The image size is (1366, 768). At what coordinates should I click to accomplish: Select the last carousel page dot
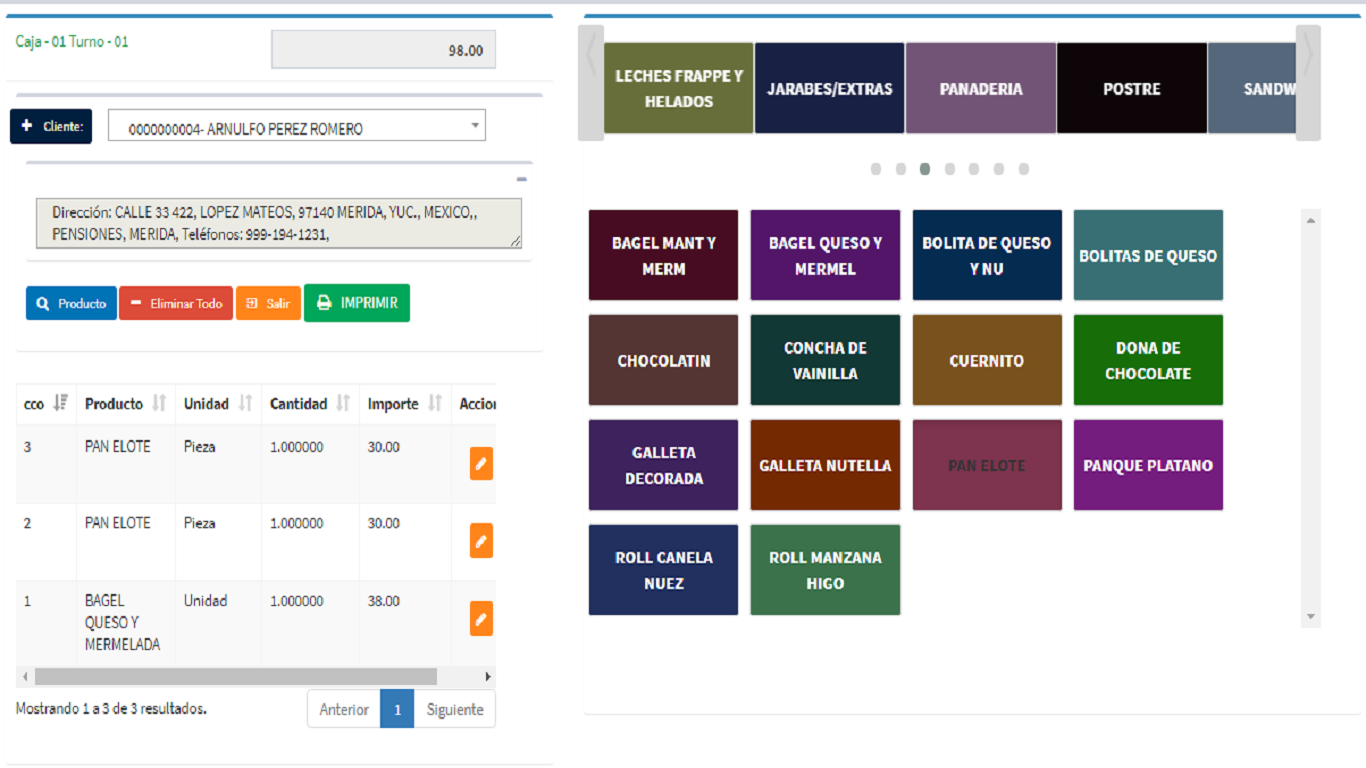(1023, 169)
